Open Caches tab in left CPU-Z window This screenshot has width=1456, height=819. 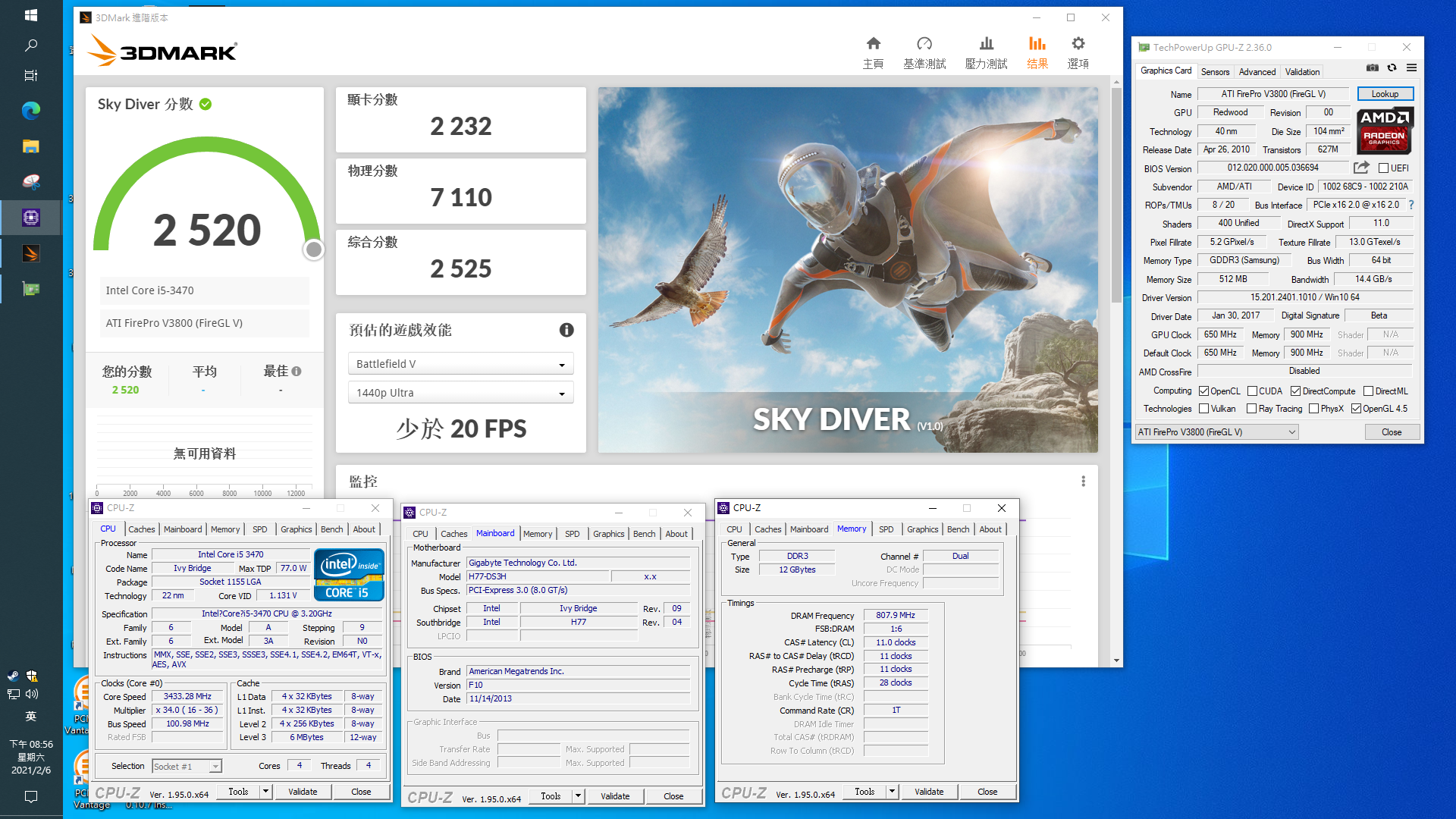141,529
